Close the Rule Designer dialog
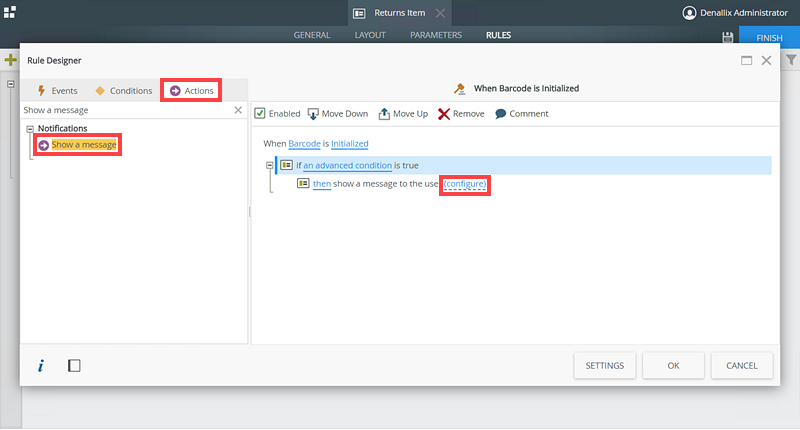The width and height of the screenshot is (800, 430). click(x=766, y=60)
